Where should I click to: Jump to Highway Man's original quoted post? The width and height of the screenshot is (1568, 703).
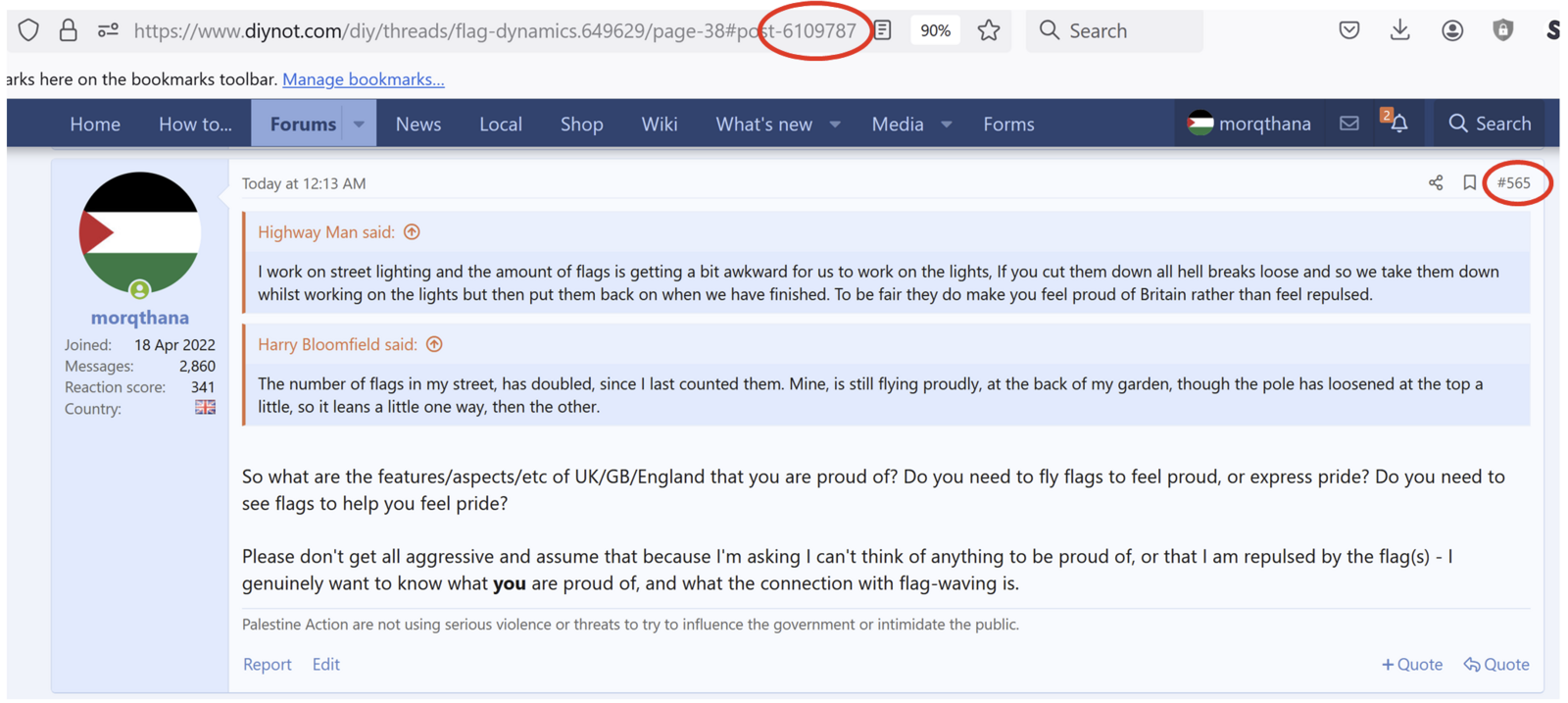point(412,232)
